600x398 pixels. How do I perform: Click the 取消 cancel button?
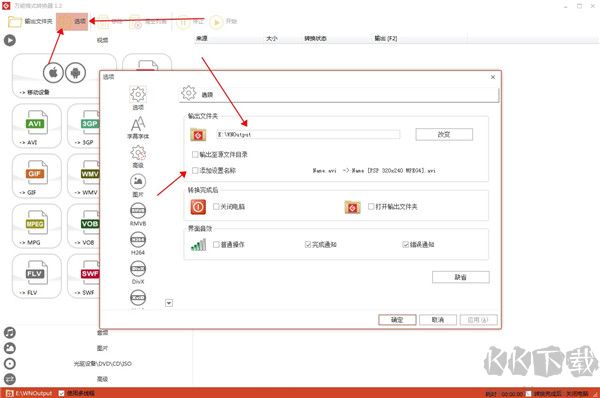click(438, 320)
